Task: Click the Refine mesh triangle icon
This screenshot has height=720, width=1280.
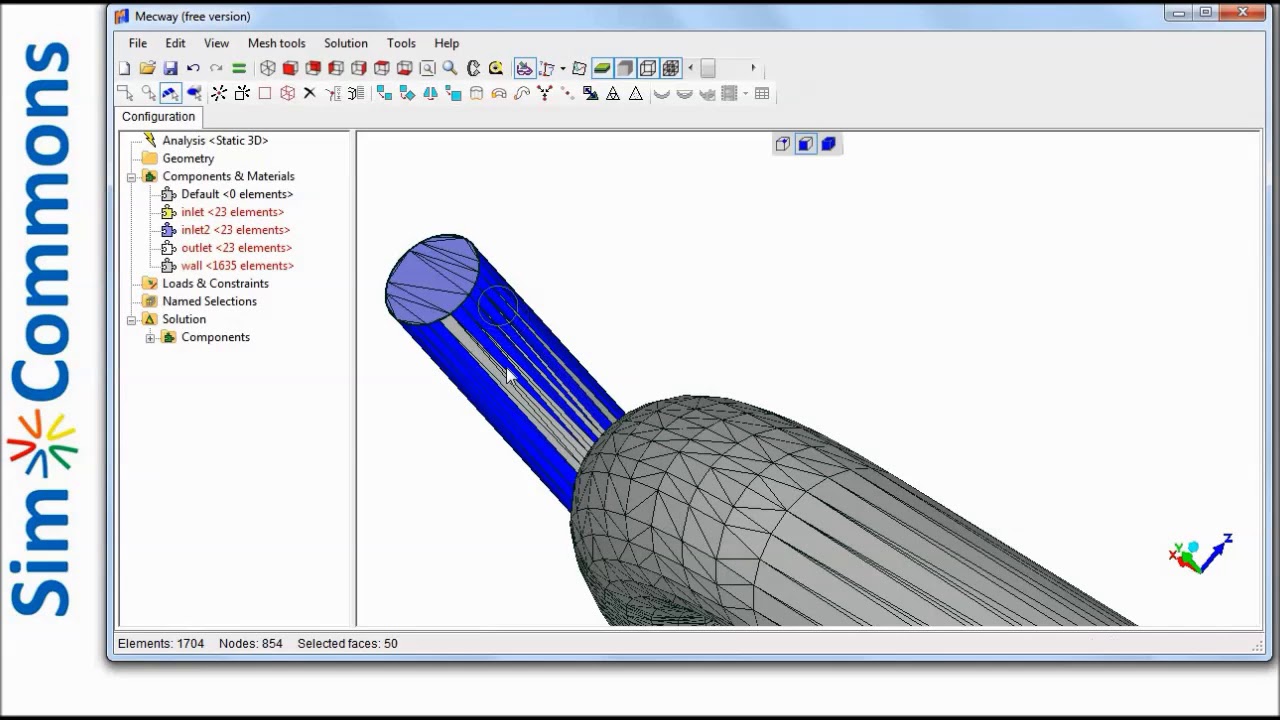Action: pos(612,93)
